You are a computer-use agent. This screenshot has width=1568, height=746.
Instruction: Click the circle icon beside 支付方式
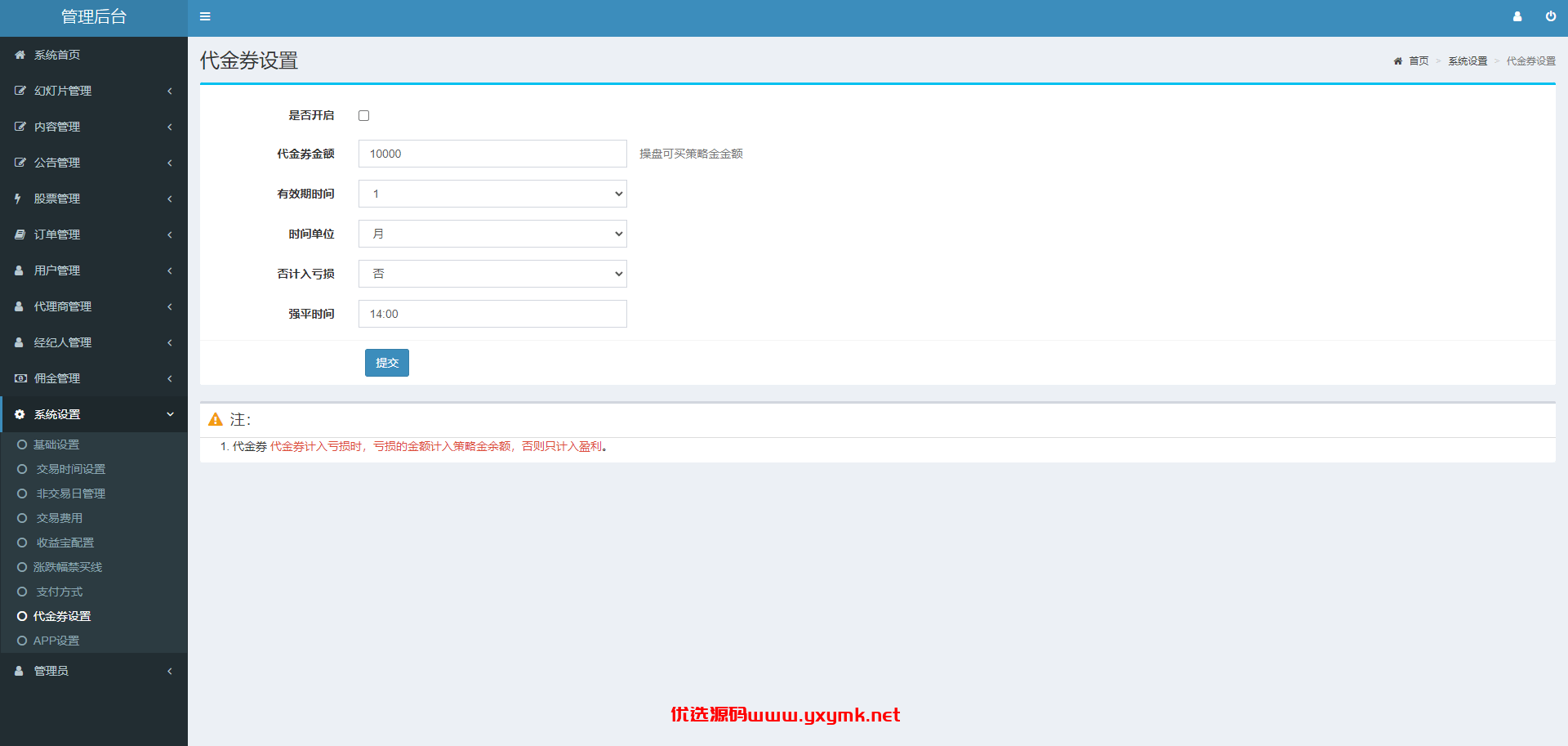22,592
